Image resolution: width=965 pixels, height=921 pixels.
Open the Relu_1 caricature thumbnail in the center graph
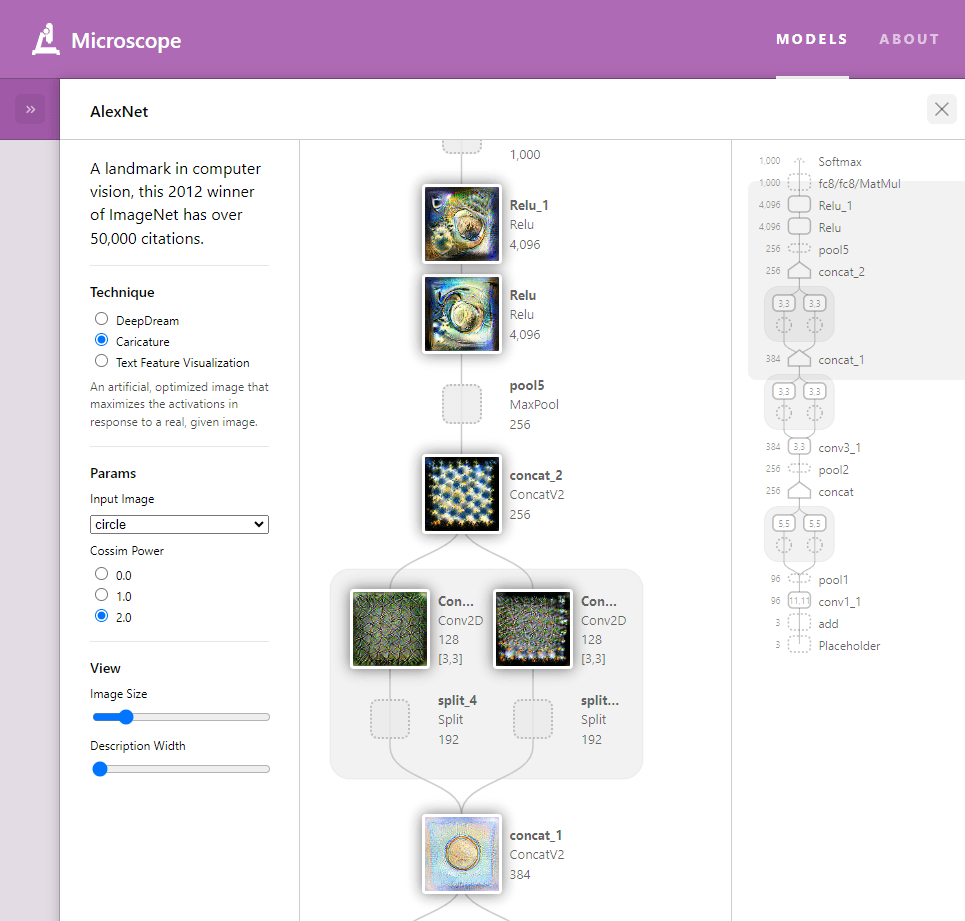point(462,224)
